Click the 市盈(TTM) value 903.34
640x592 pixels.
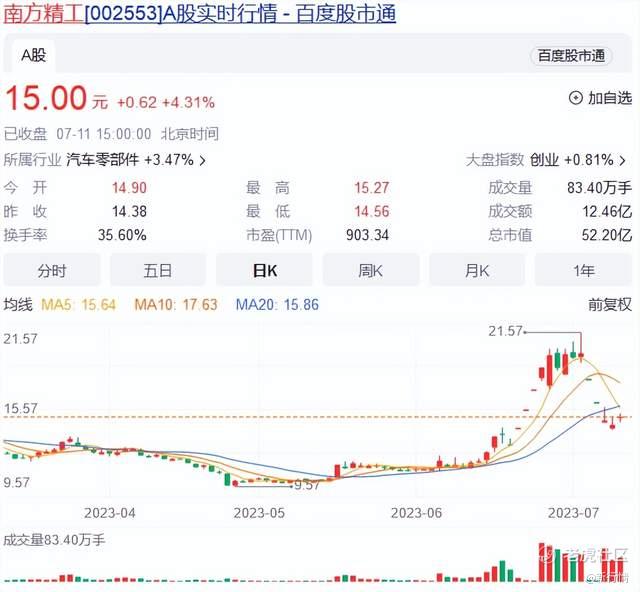click(367, 235)
